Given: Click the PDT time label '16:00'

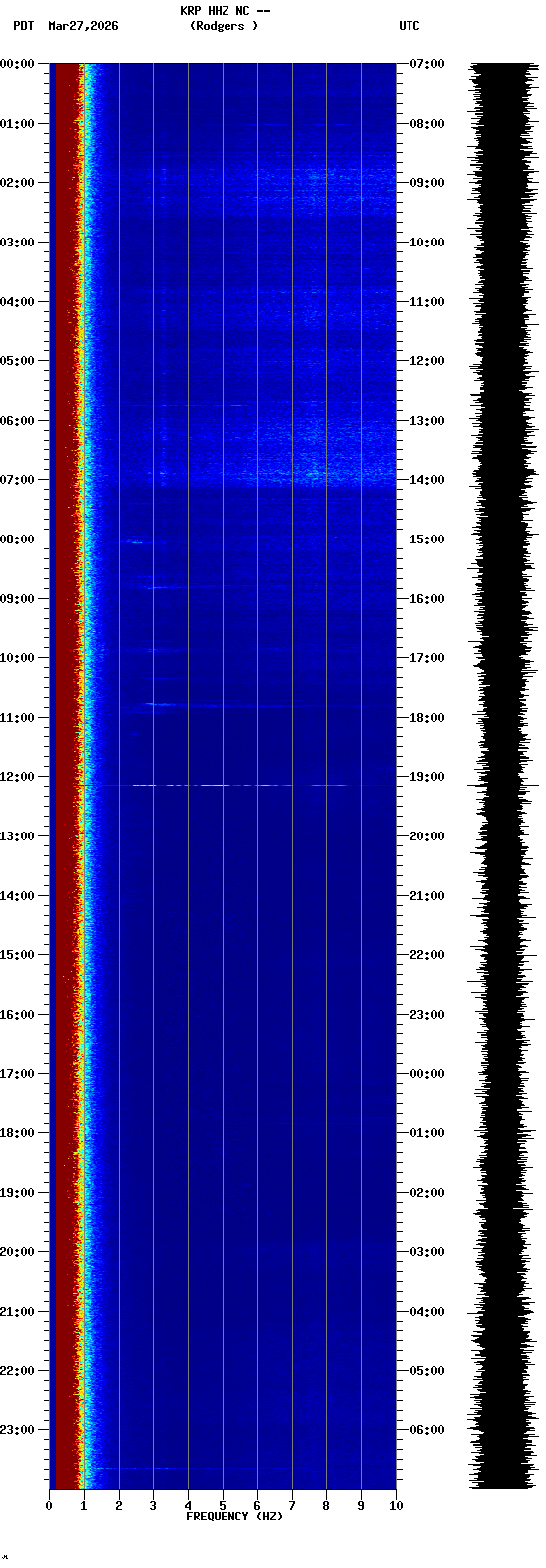Looking at the screenshot, I should click(x=17, y=1015).
